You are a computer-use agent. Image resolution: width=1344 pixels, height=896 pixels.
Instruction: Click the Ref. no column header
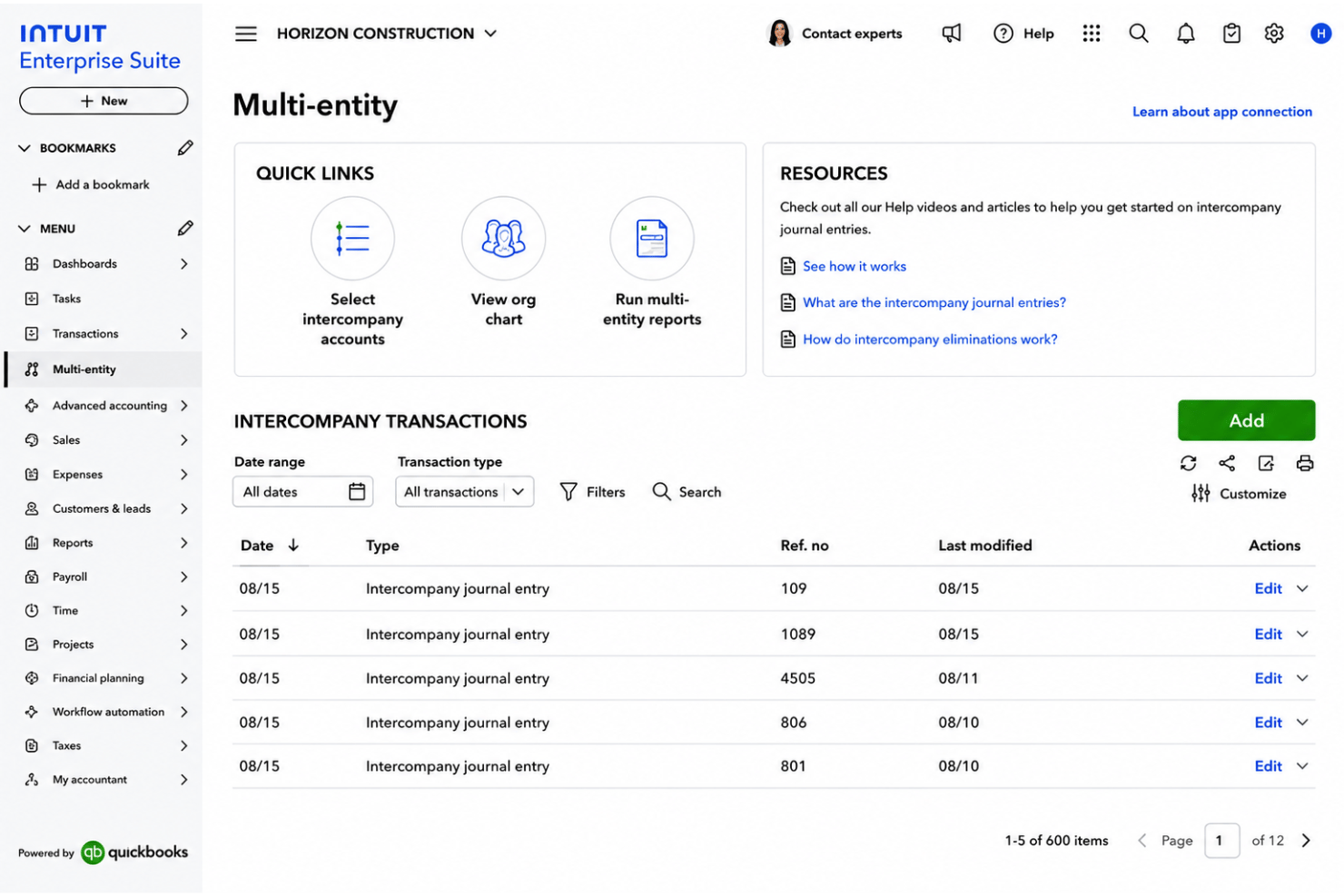click(804, 546)
